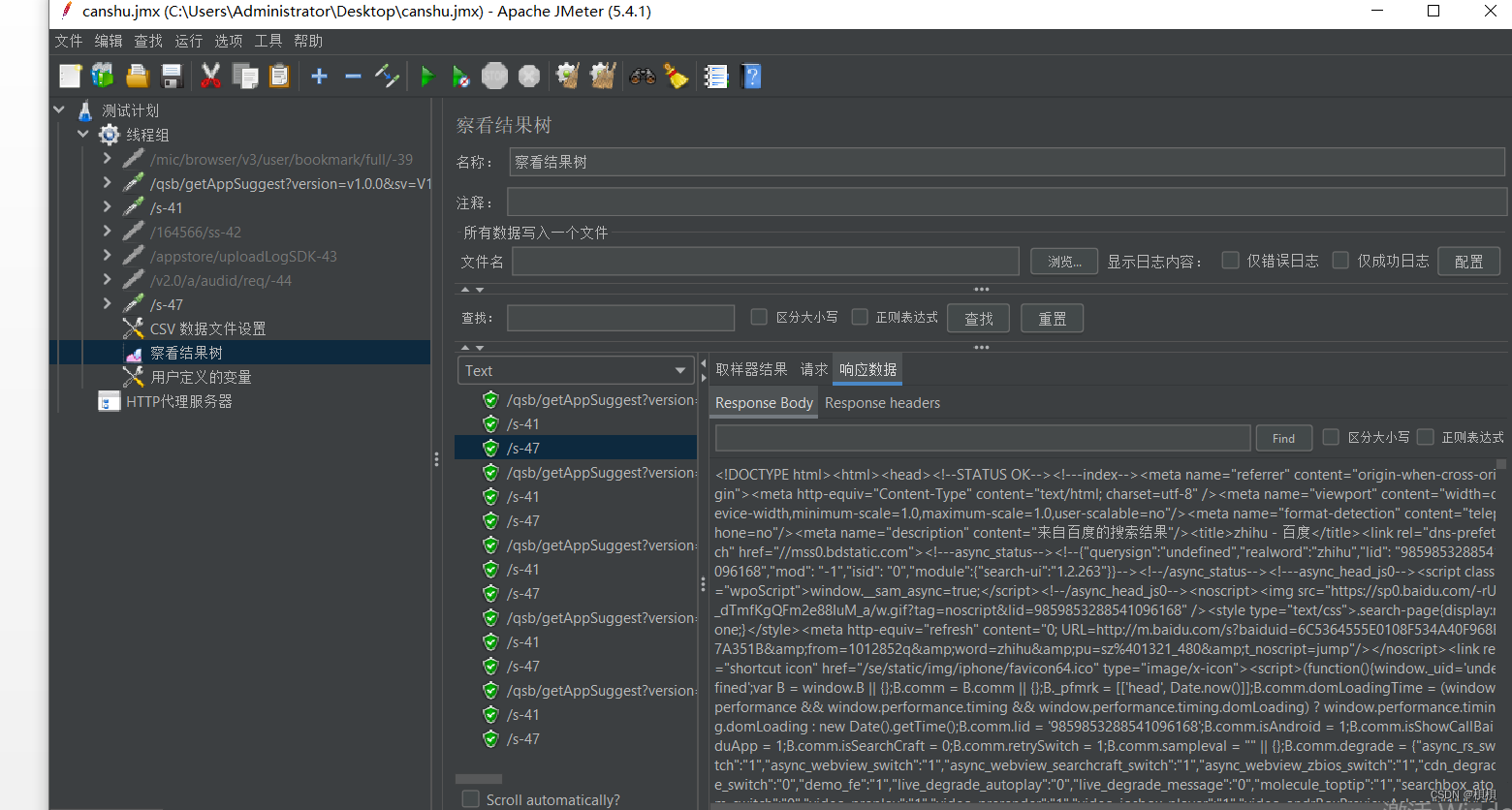Click the 浏览... browse button
1512x810 pixels.
point(1064,262)
